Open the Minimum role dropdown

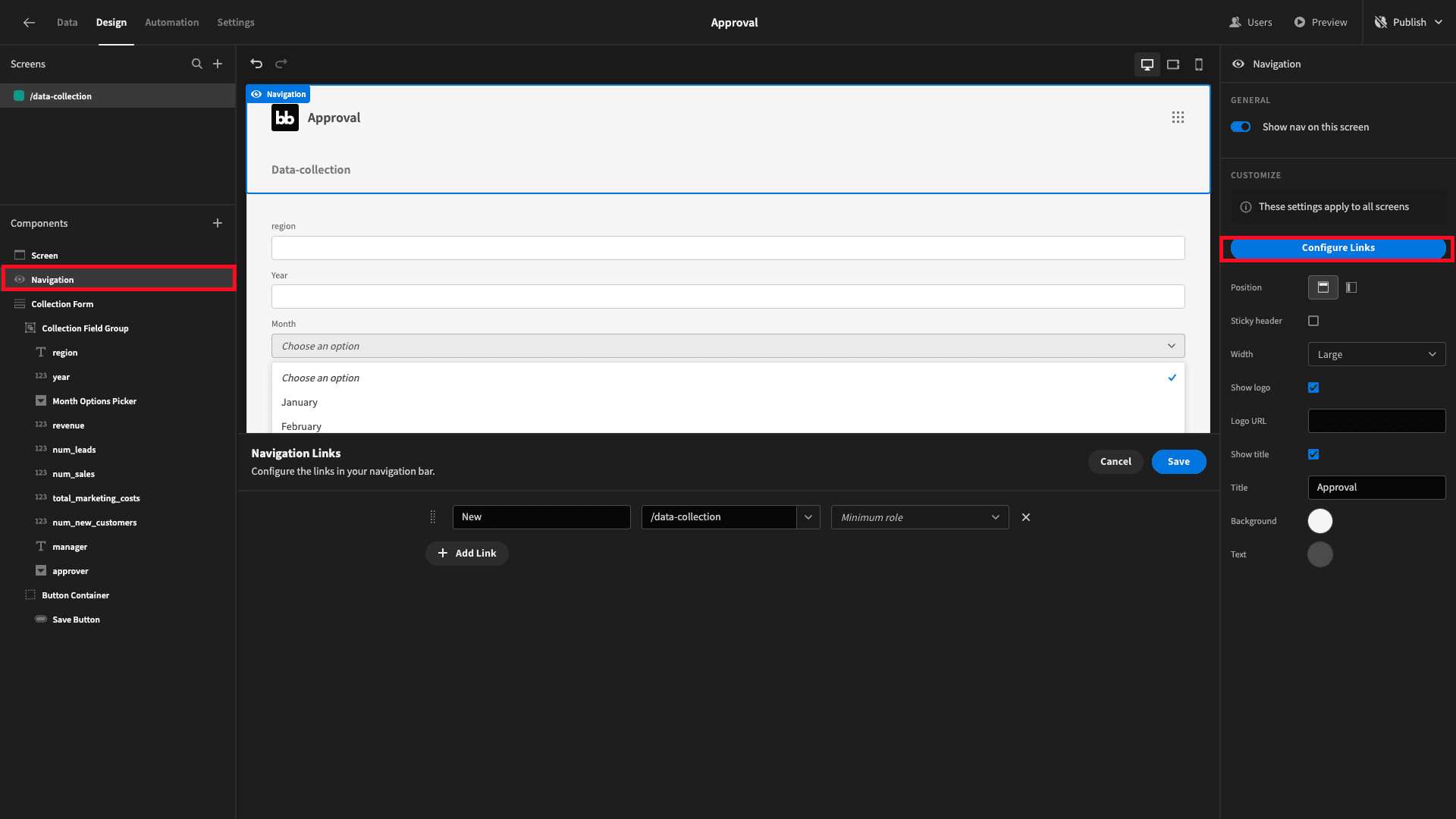click(920, 517)
